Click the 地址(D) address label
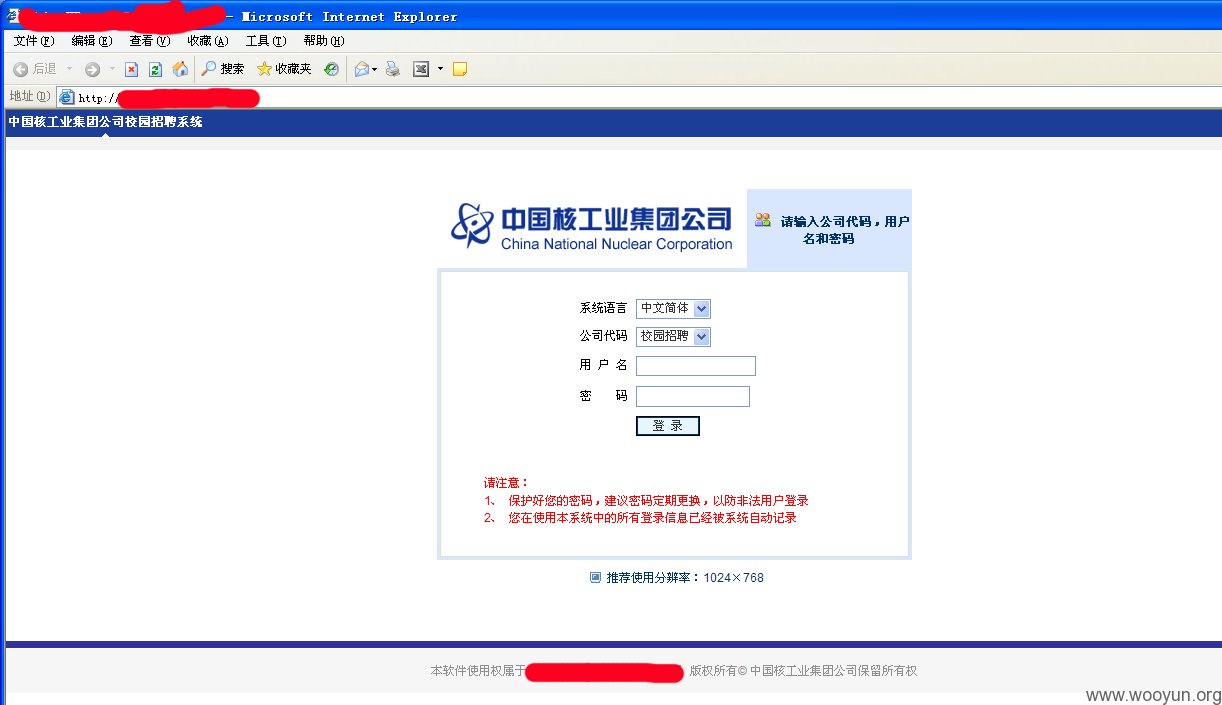The height and width of the screenshot is (705, 1222). tap(29, 96)
